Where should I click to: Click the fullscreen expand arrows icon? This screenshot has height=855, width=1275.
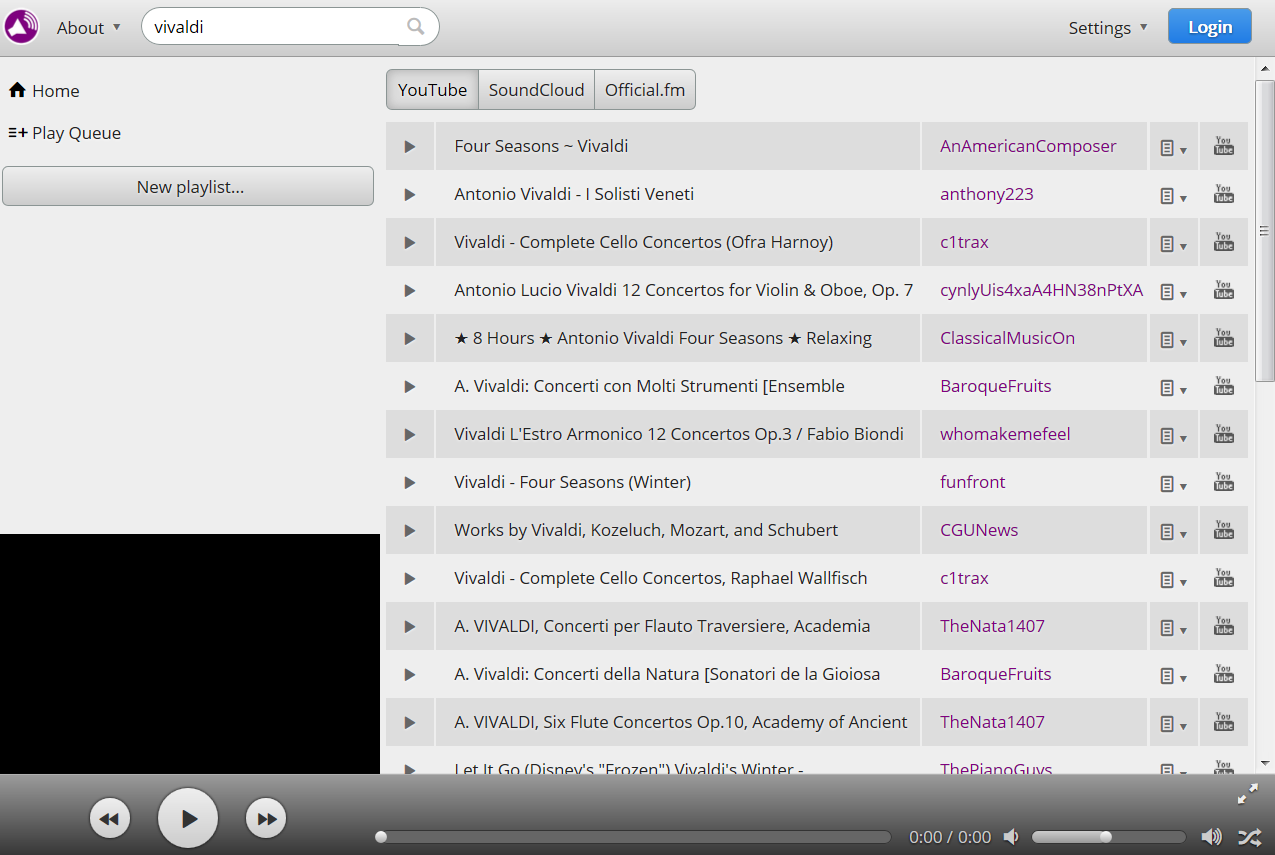[x=1248, y=795]
